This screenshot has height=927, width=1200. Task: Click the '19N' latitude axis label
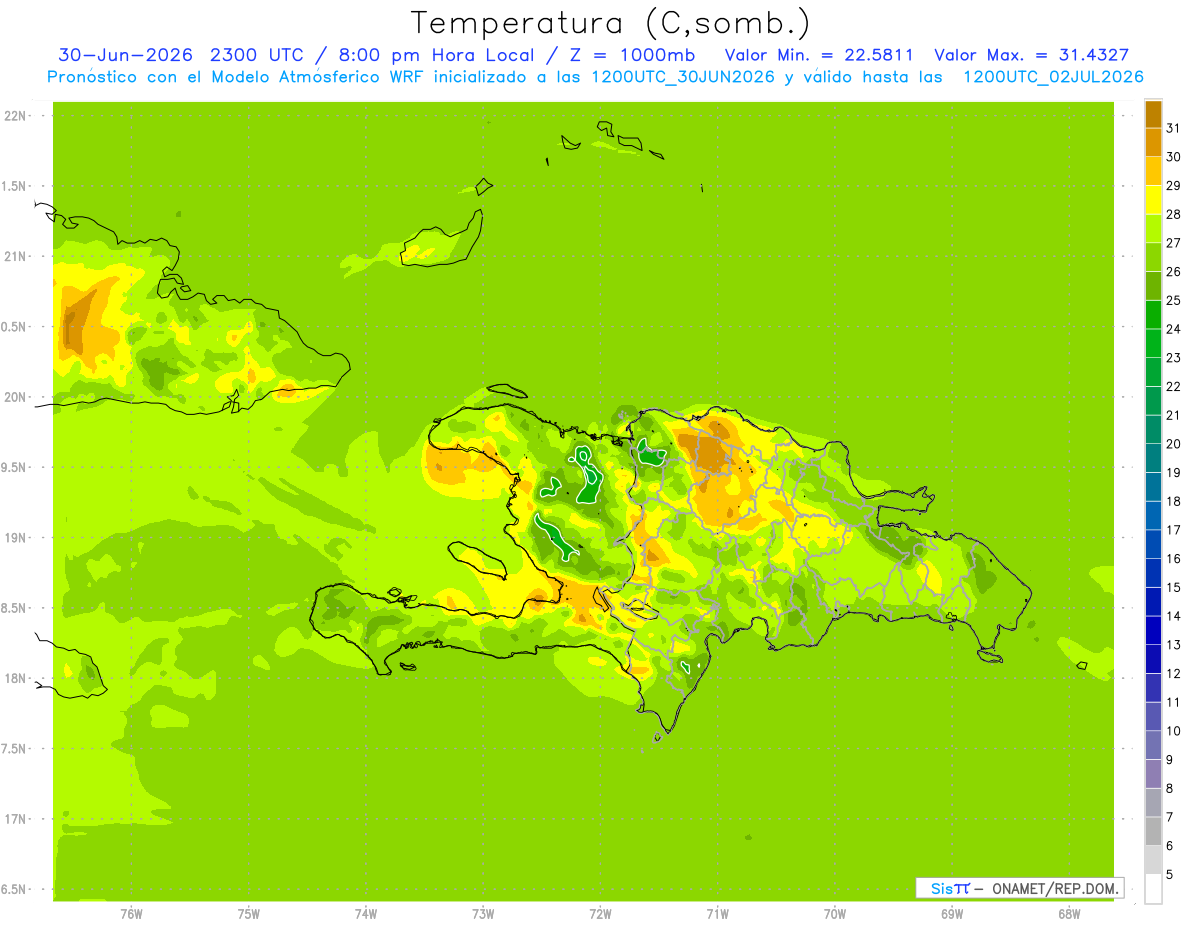[x=15, y=537]
